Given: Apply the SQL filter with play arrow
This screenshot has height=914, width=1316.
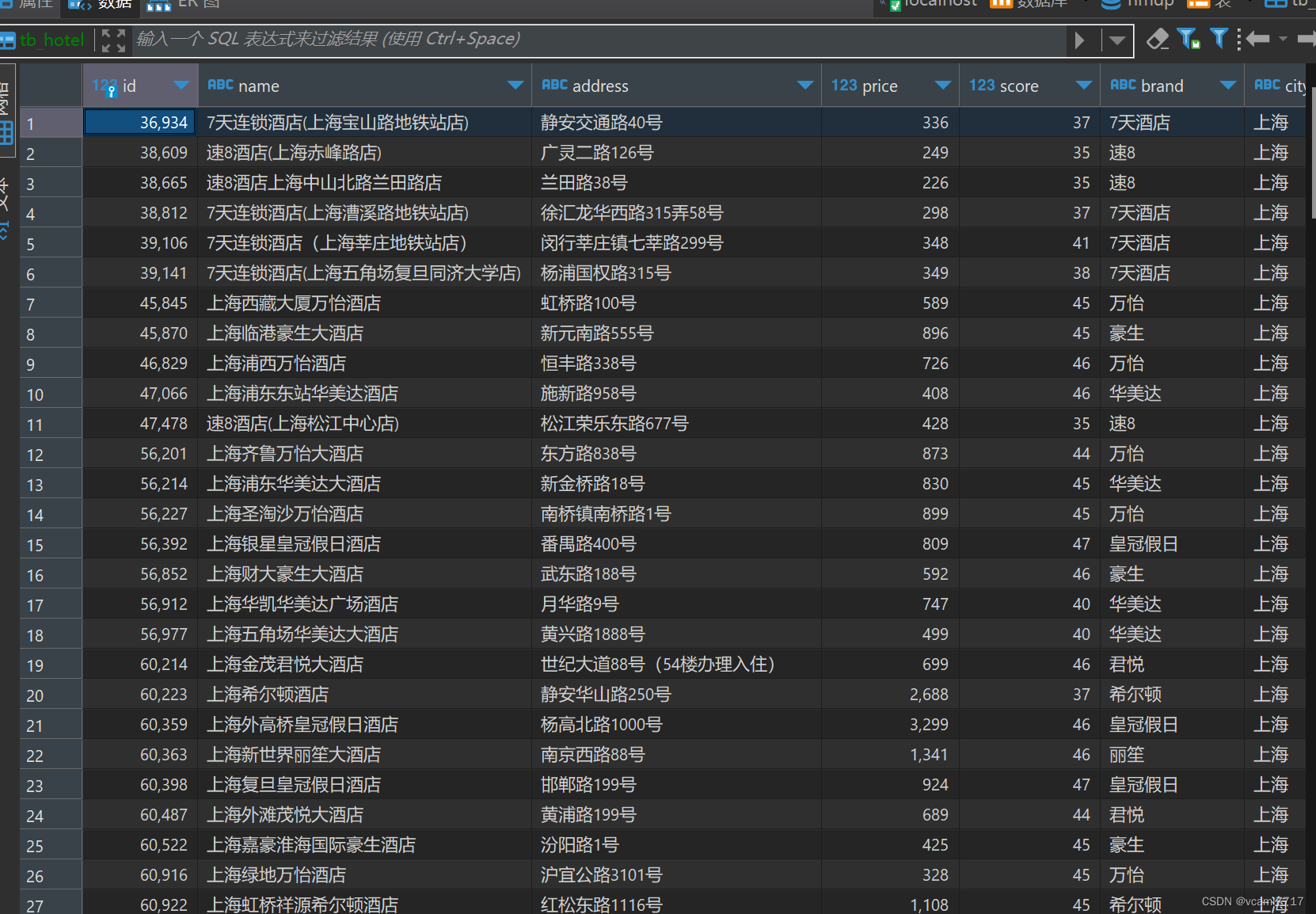Looking at the screenshot, I should click(1079, 40).
